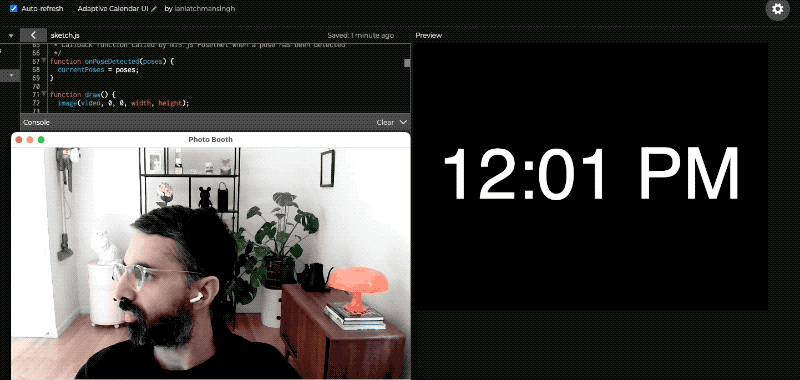Fold the draw function at line 71
Screen dimensions: 800x380
pyautogui.click(x=43, y=94)
